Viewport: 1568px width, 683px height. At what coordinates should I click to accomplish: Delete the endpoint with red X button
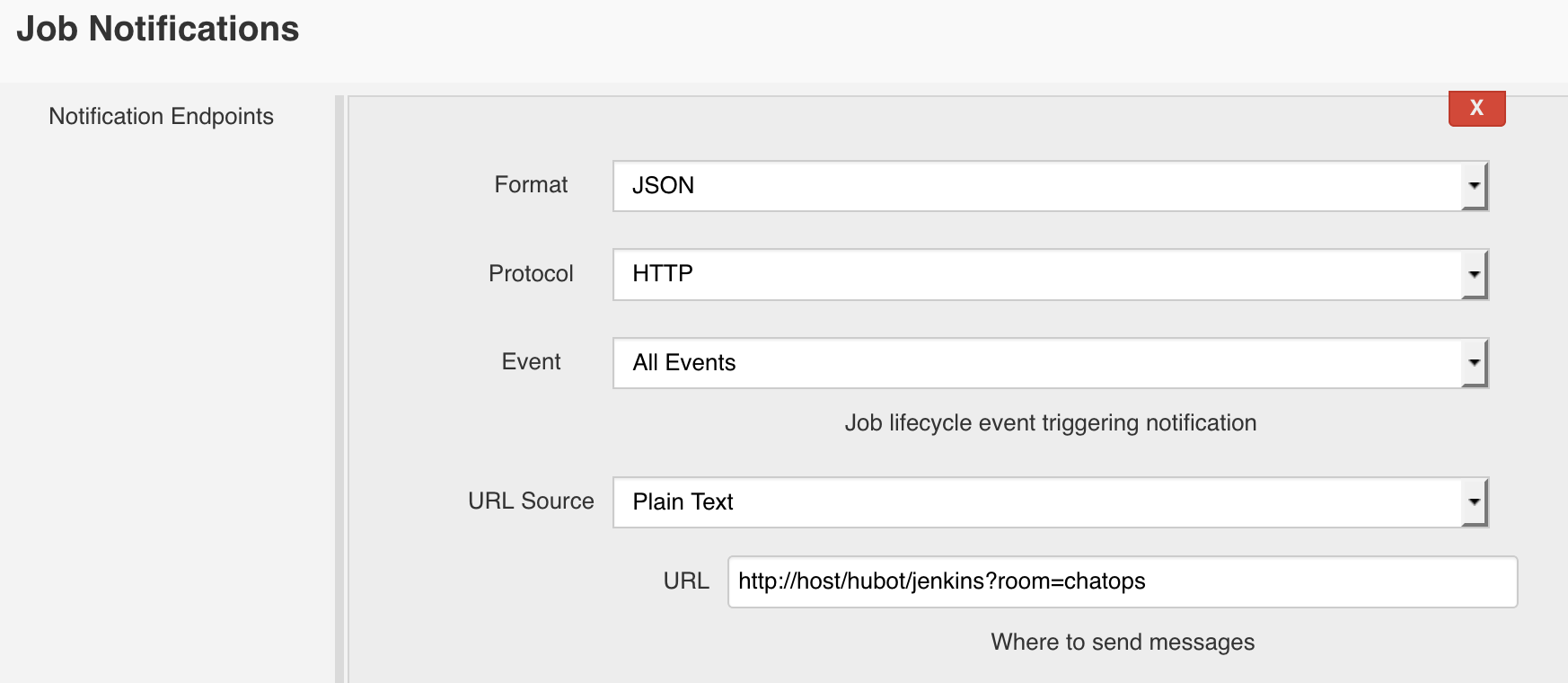(x=1476, y=108)
